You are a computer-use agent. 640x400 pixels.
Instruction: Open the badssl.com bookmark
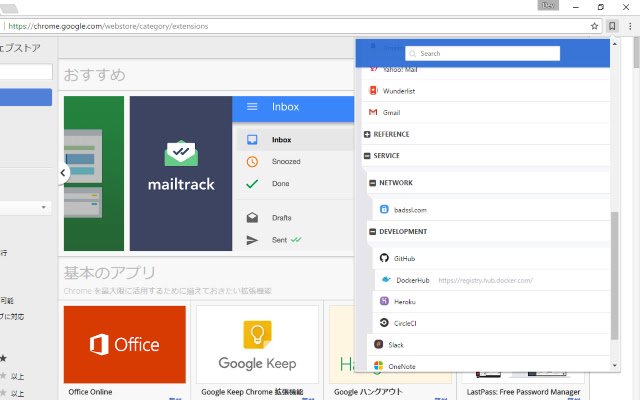491,209
